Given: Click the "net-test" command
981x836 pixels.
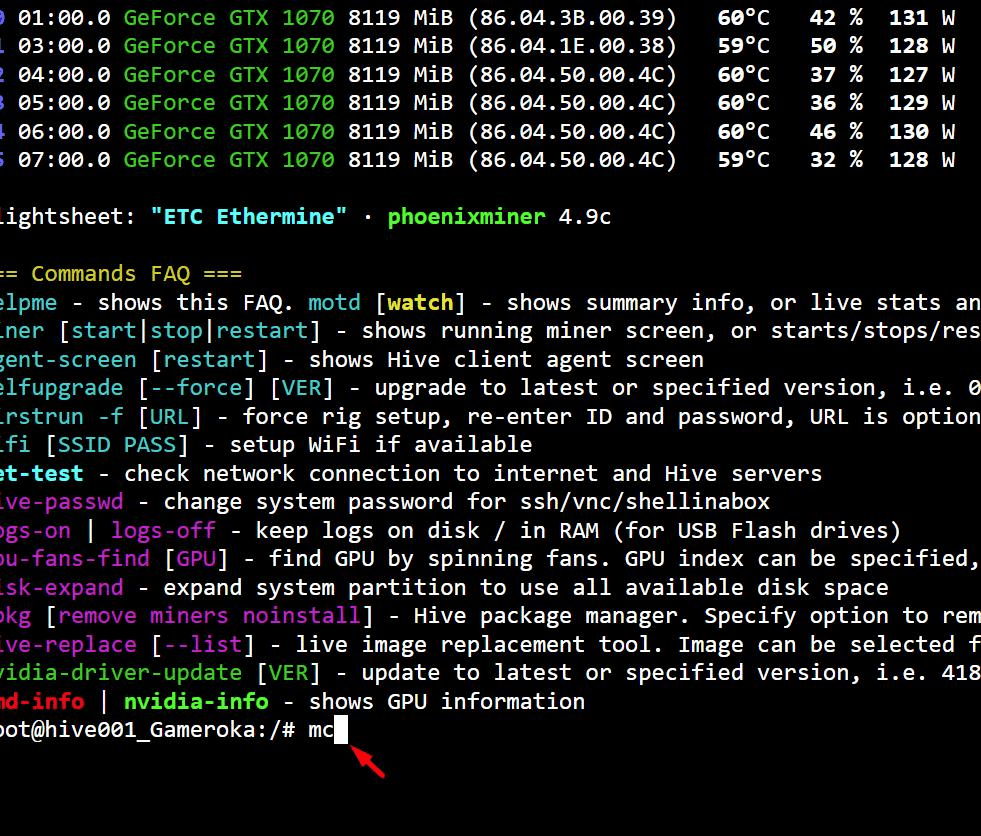Looking at the screenshot, I should click(41, 473).
